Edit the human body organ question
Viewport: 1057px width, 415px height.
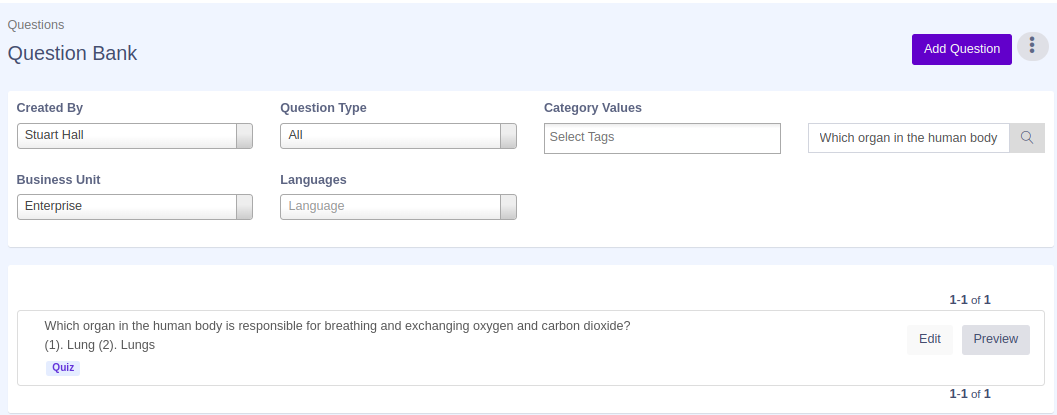point(929,339)
